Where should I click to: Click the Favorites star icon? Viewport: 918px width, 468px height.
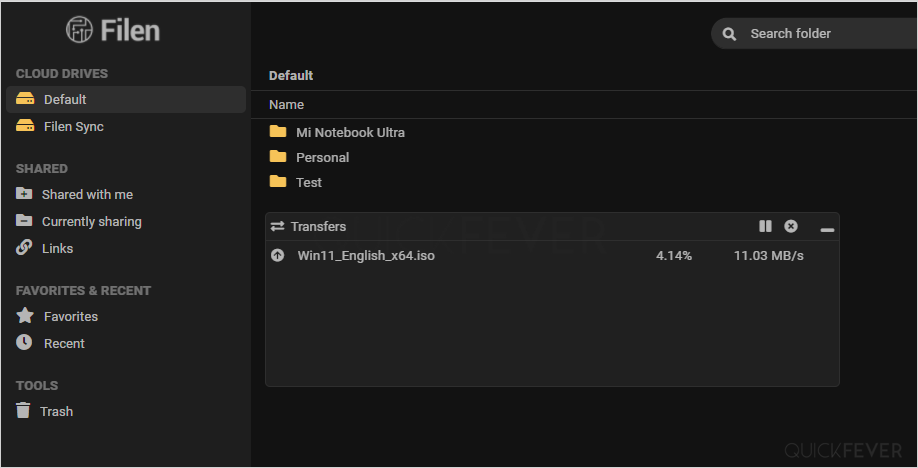coord(25,315)
